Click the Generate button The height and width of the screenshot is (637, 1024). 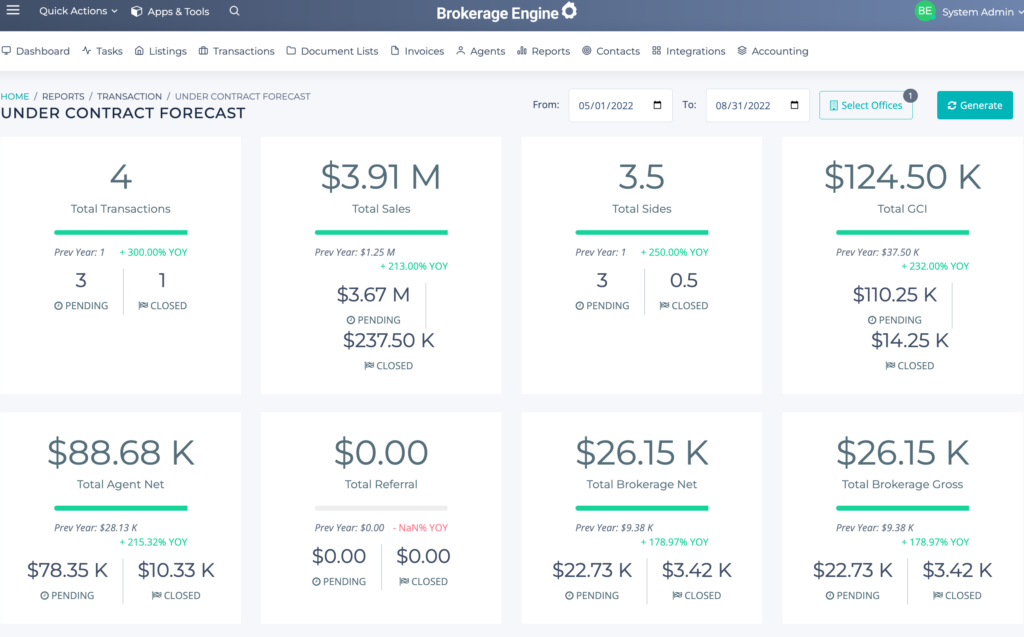(x=974, y=104)
